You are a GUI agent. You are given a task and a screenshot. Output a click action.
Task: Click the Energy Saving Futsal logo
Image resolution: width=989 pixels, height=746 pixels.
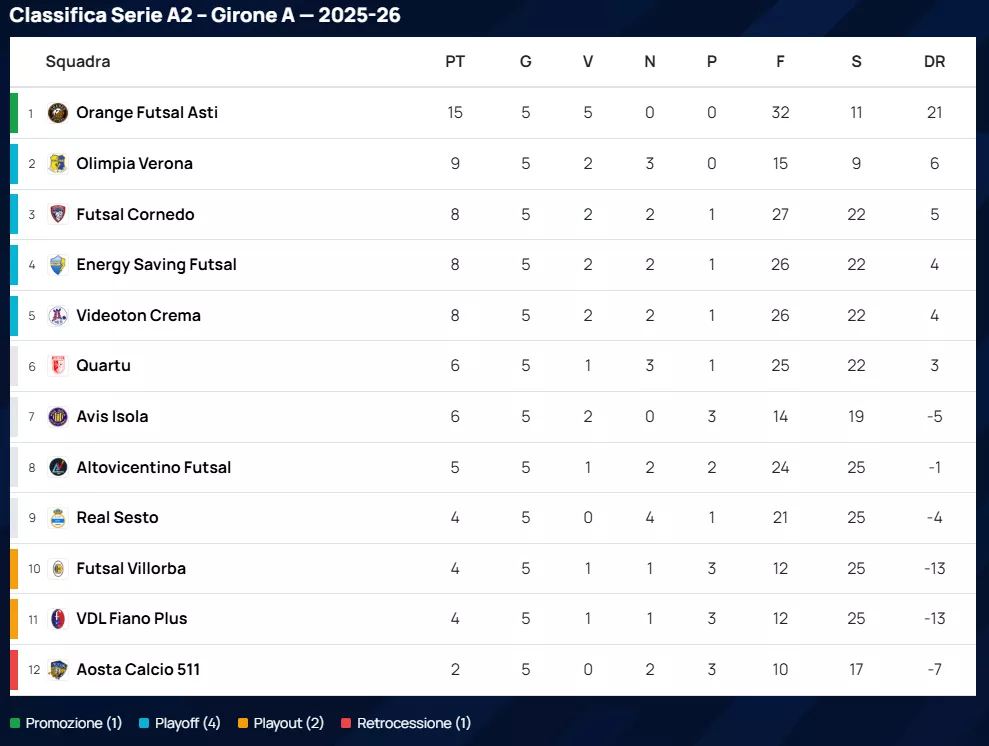point(58,265)
